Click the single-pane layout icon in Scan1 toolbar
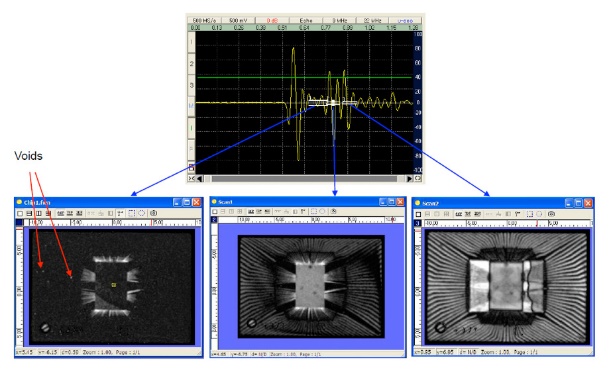609x370 pixels. pyautogui.click(x=215, y=212)
